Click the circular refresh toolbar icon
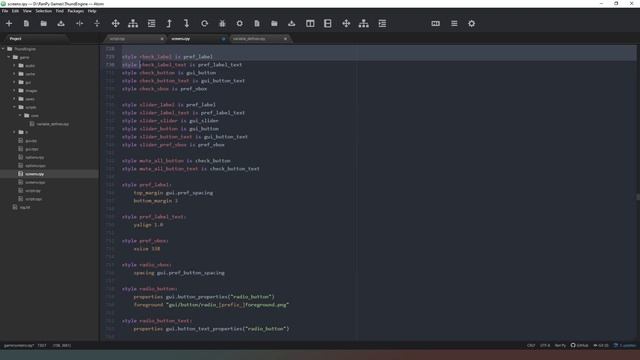The height and width of the screenshot is (360, 640). click(204, 24)
